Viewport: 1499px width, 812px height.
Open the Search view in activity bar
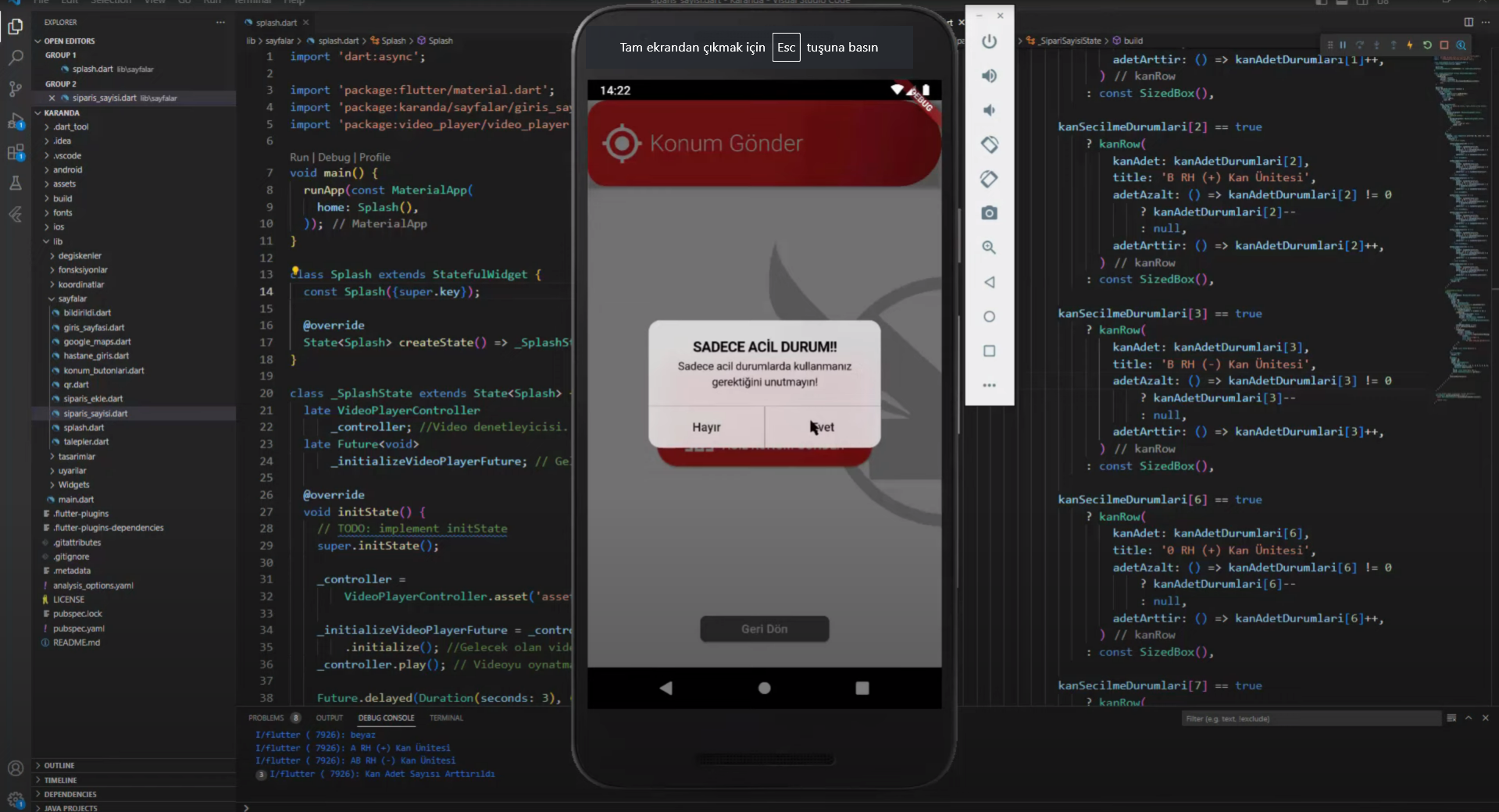[15, 58]
